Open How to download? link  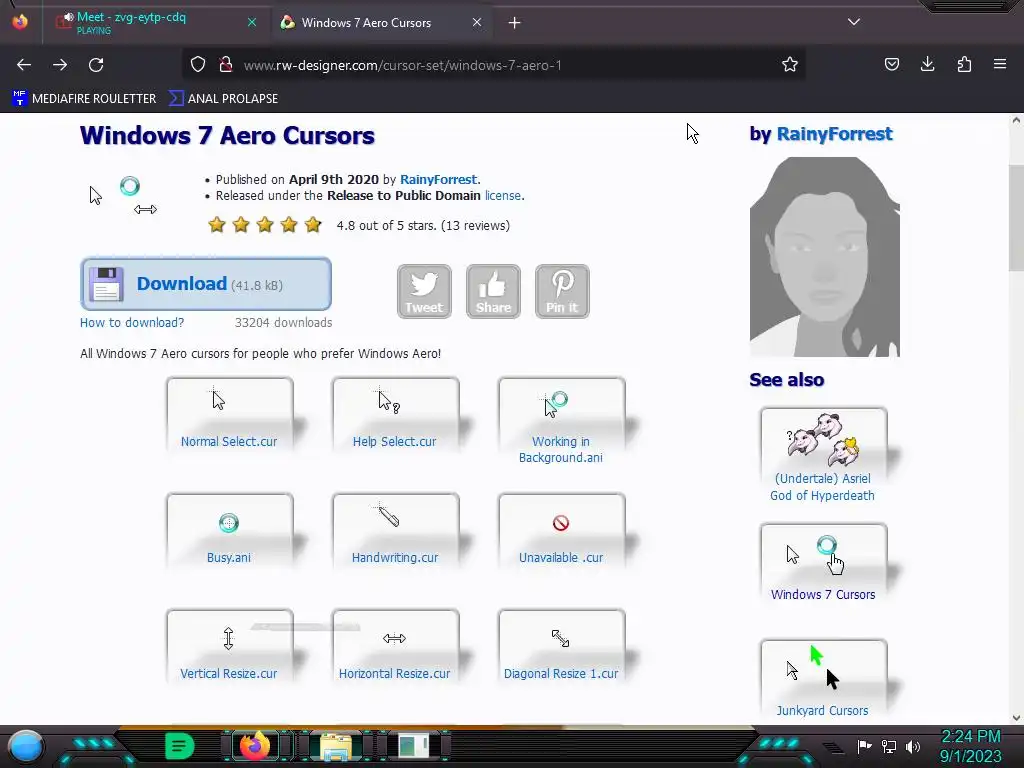[x=132, y=323]
